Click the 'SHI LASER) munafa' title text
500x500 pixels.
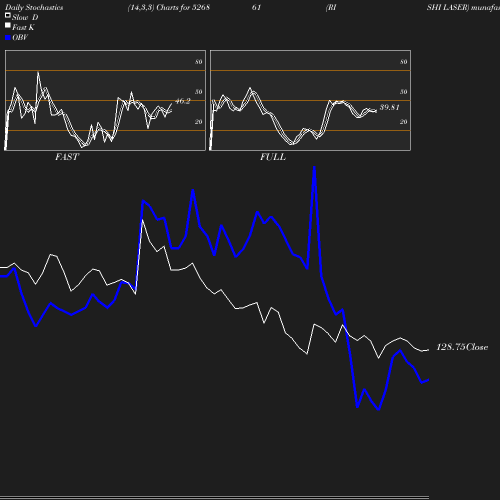(x=463, y=7)
